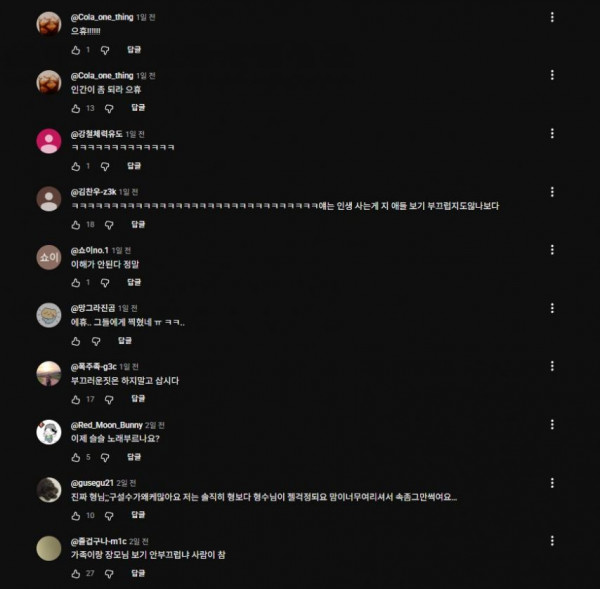Reply to the @즐겁구나-m1c comment

138,573
